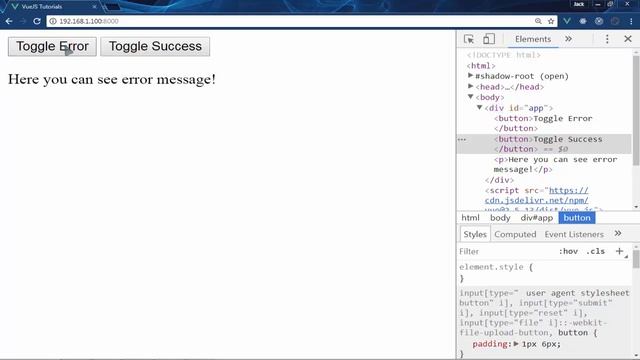Select the DOCTYPE html line

(x=504, y=55)
